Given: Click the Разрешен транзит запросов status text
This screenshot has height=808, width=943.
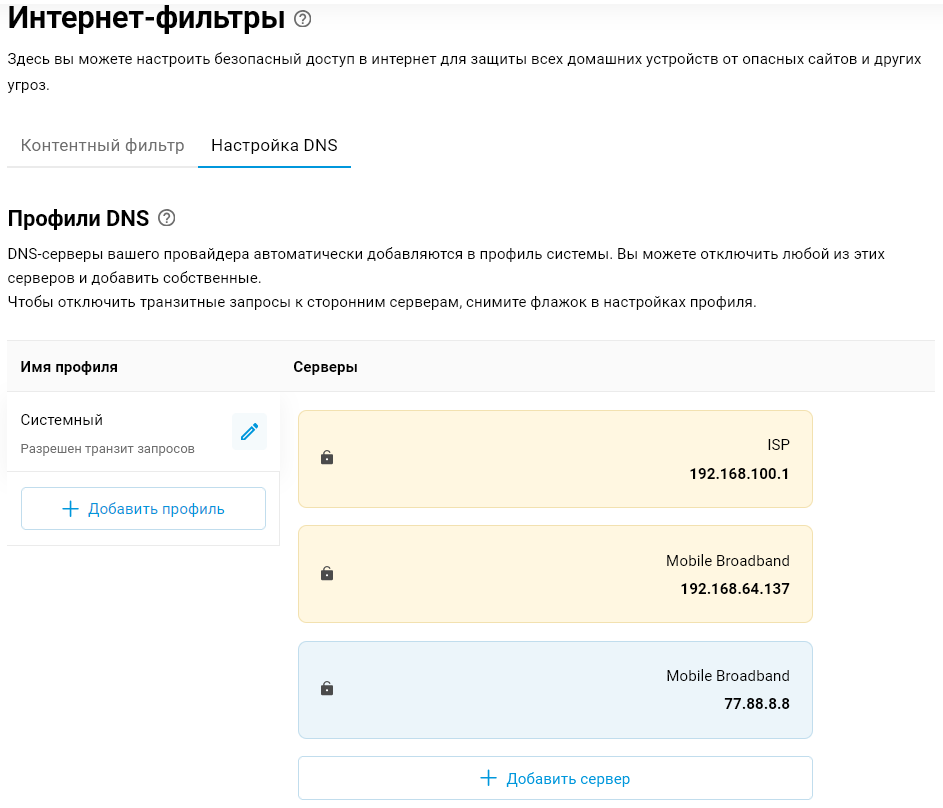Looking at the screenshot, I should pyautogui.click(x=108, y=449).
